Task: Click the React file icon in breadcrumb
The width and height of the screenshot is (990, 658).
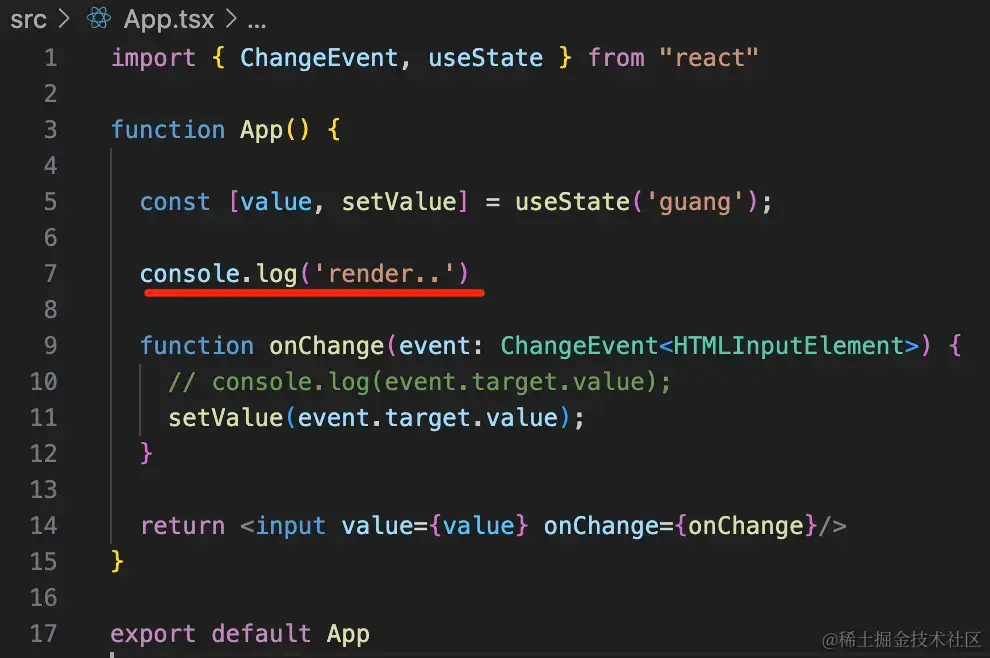Action: pyautogui.click(x=98, y=18)
